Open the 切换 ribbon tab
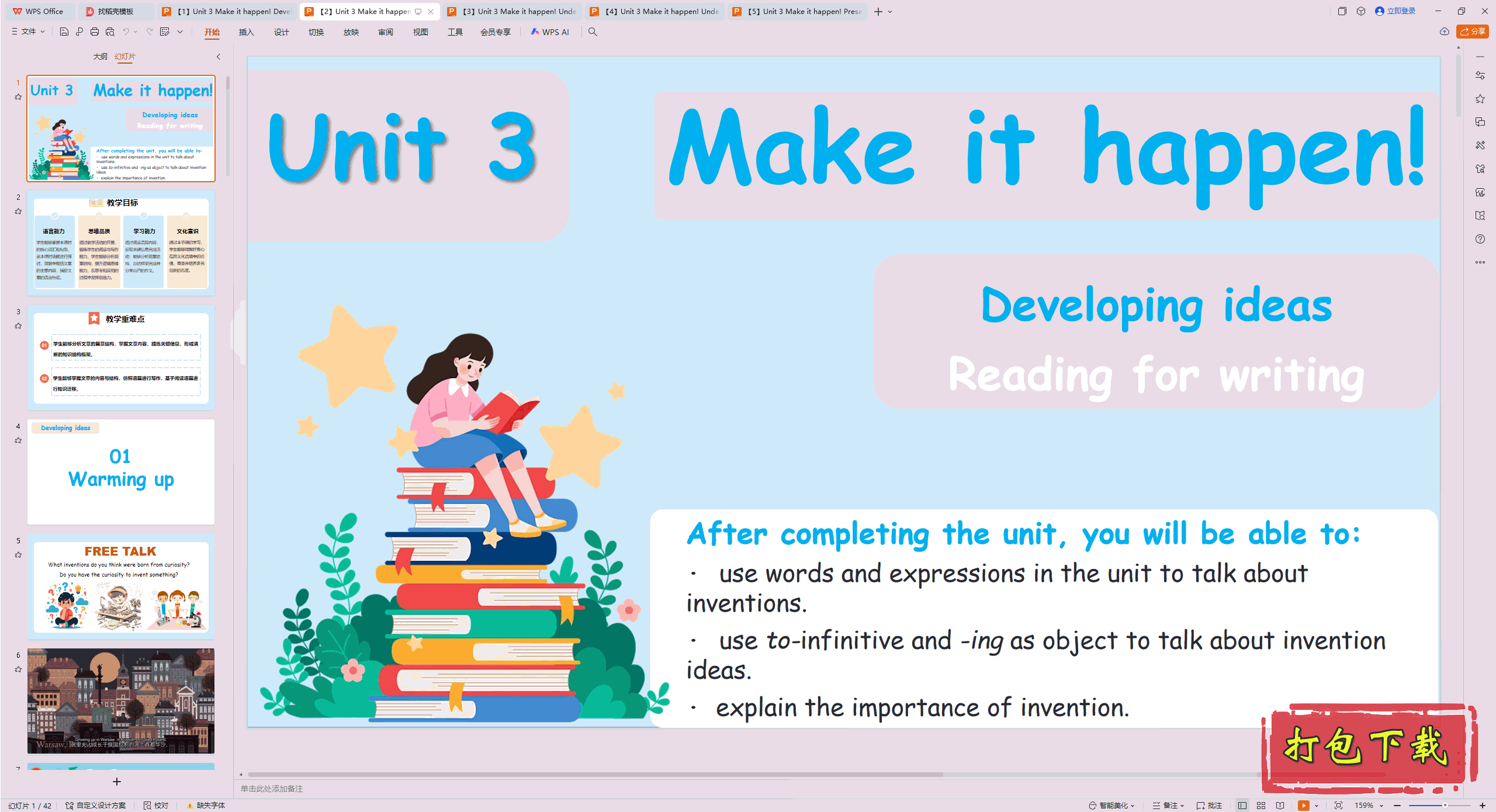Image resolution: width=1496 pixels, height=812 pixels. click(x=316, y=32)
